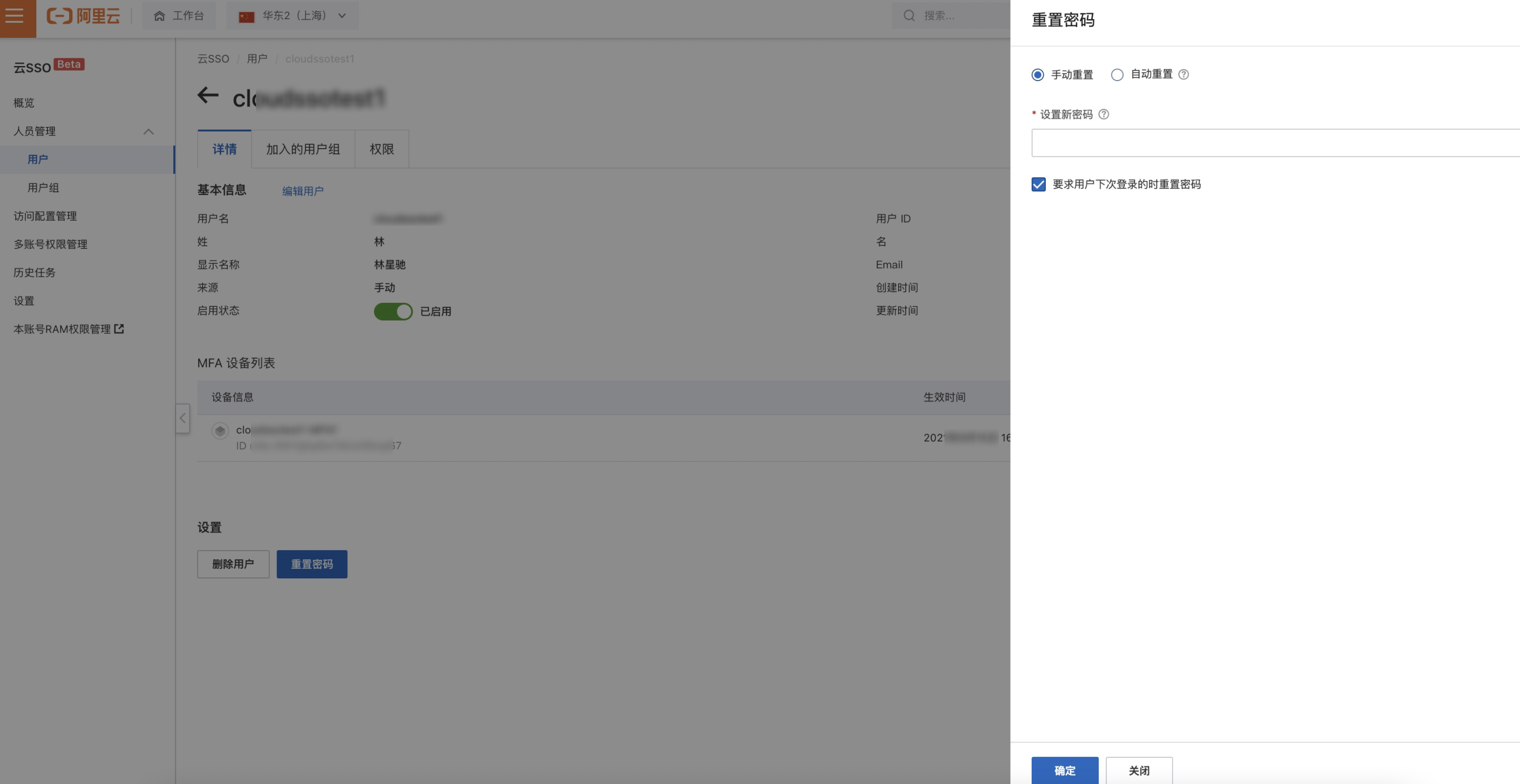Toggle the 启用状态 switch off
This screenshot has height=784, width=1520.
tap(393, 311)
